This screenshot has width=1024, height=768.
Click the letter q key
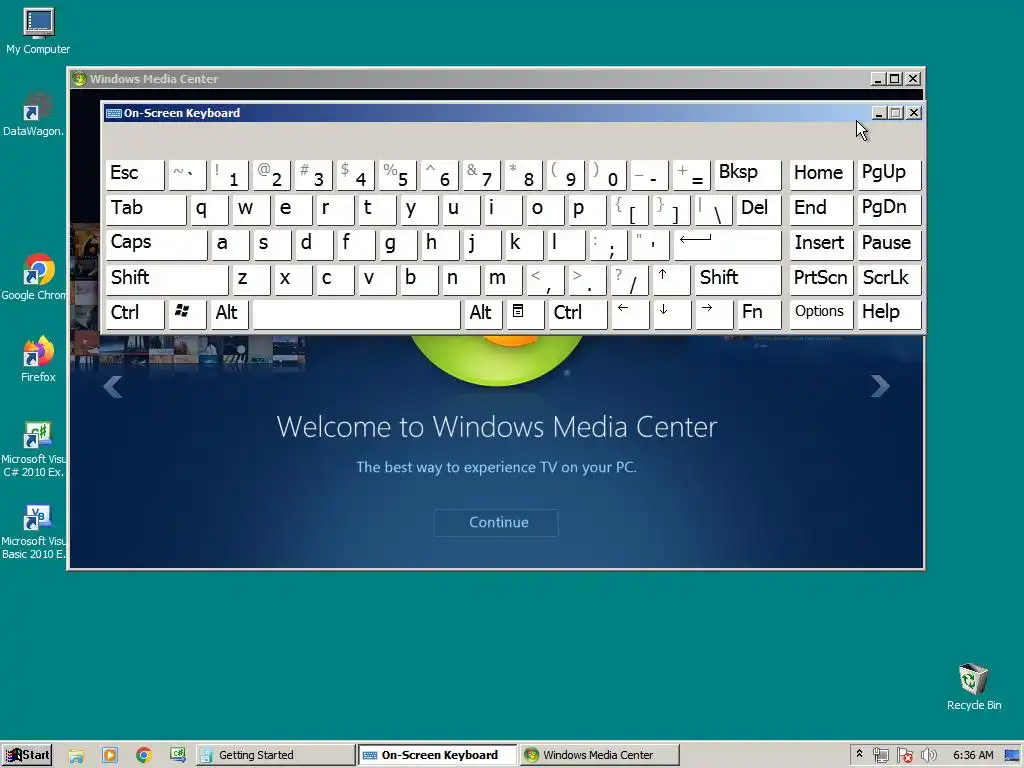[209, 209]
